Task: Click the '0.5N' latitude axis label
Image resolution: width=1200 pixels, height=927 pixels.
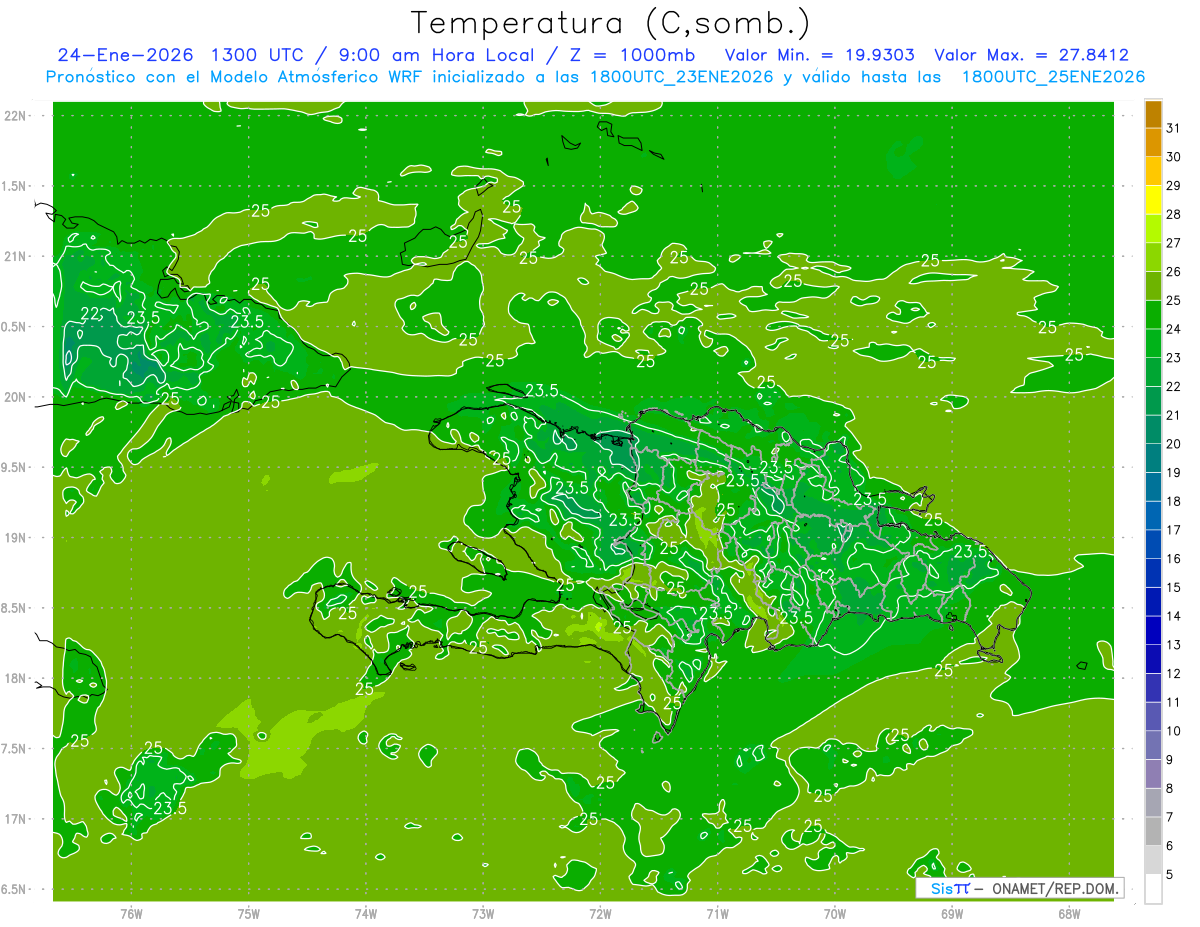Action: pyautogui.click(x=16, y=327)
